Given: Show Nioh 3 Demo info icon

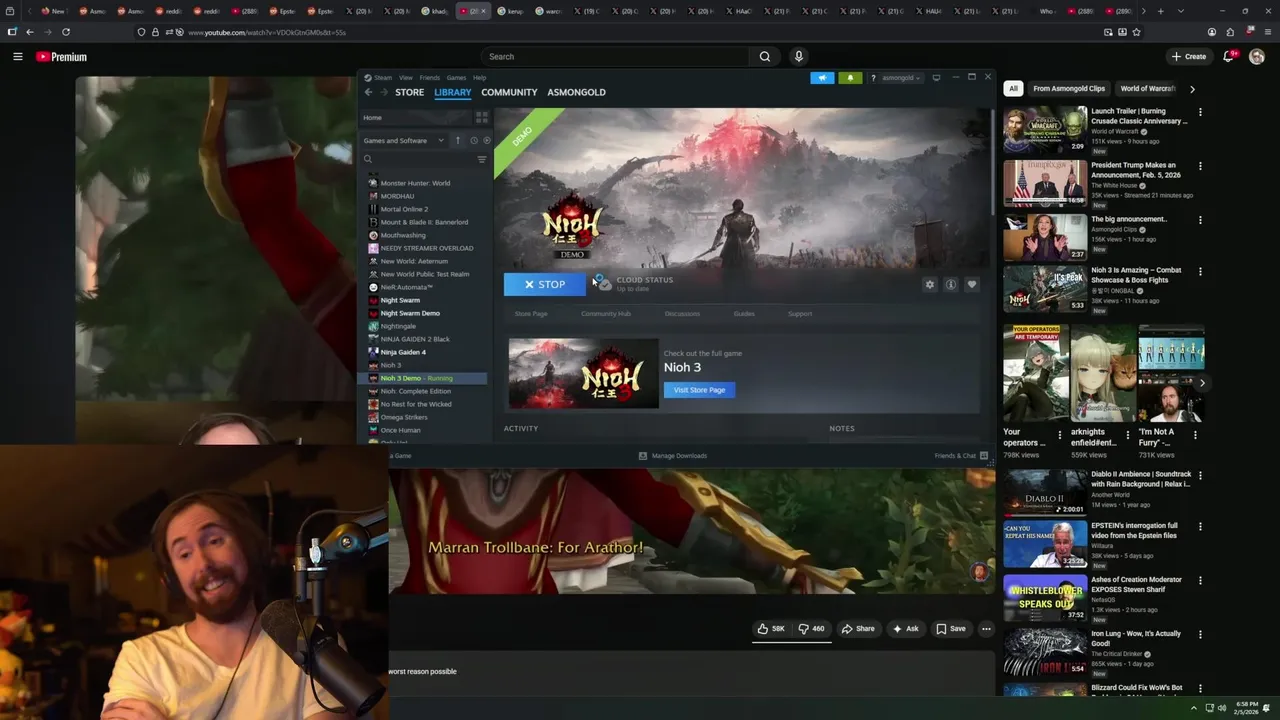Looking at the screenshot, I should click(951, 285).
